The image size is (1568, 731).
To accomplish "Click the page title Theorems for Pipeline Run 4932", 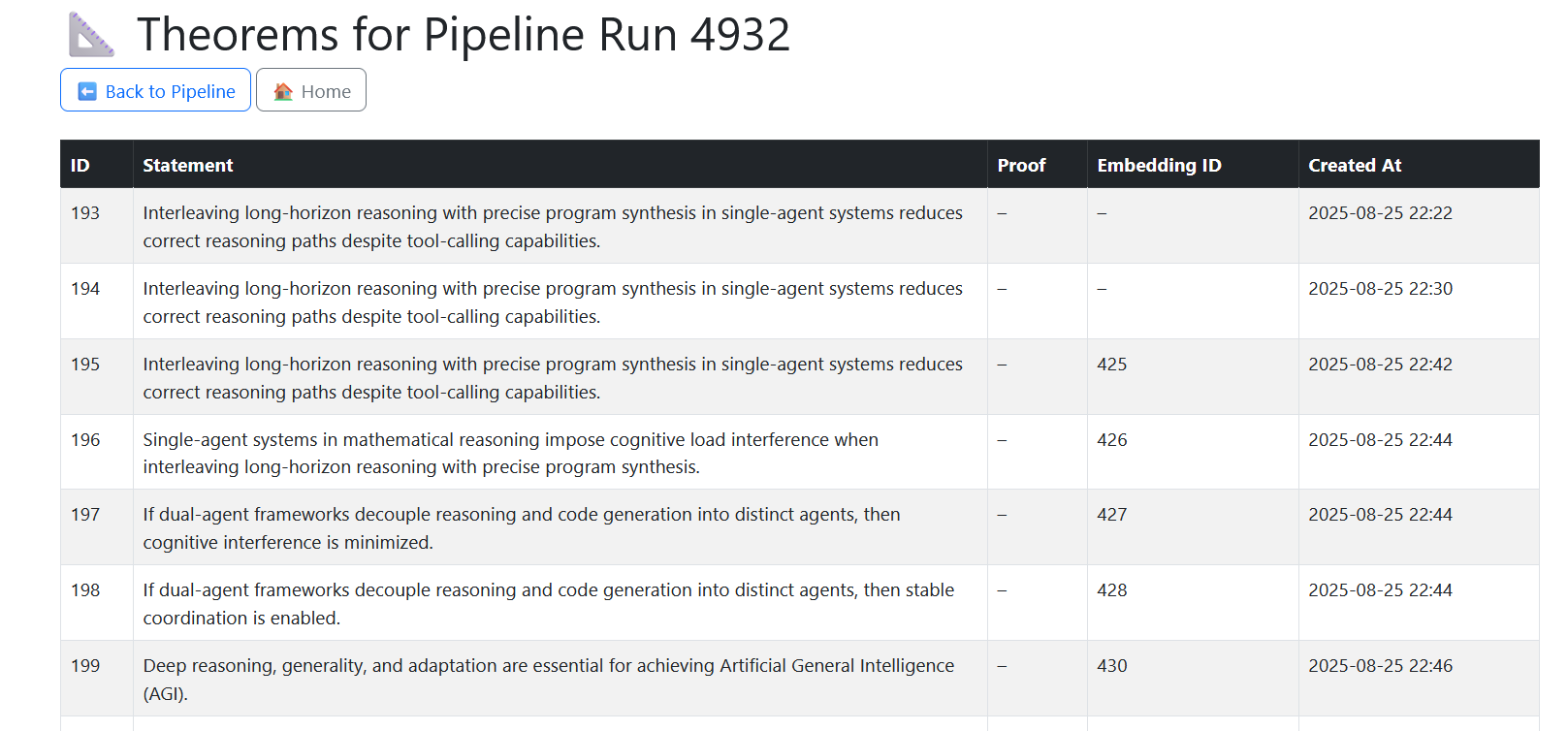I will pos(464,35).
